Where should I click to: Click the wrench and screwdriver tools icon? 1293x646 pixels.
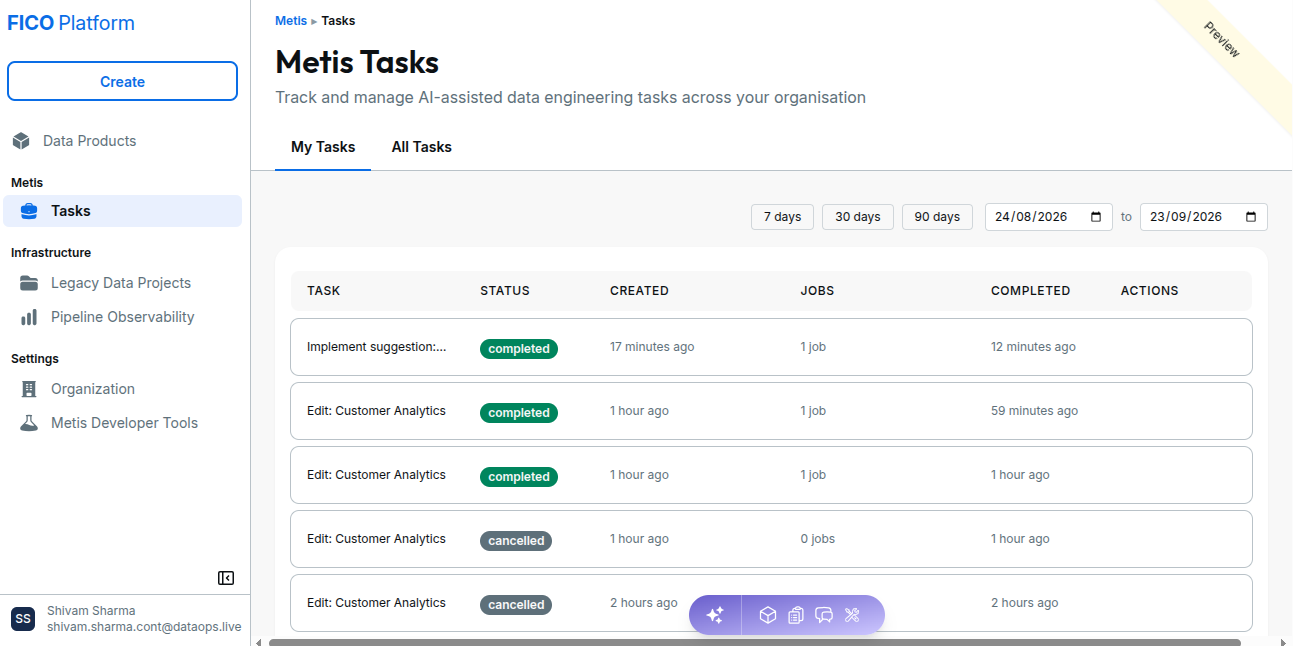click(852, 615)
